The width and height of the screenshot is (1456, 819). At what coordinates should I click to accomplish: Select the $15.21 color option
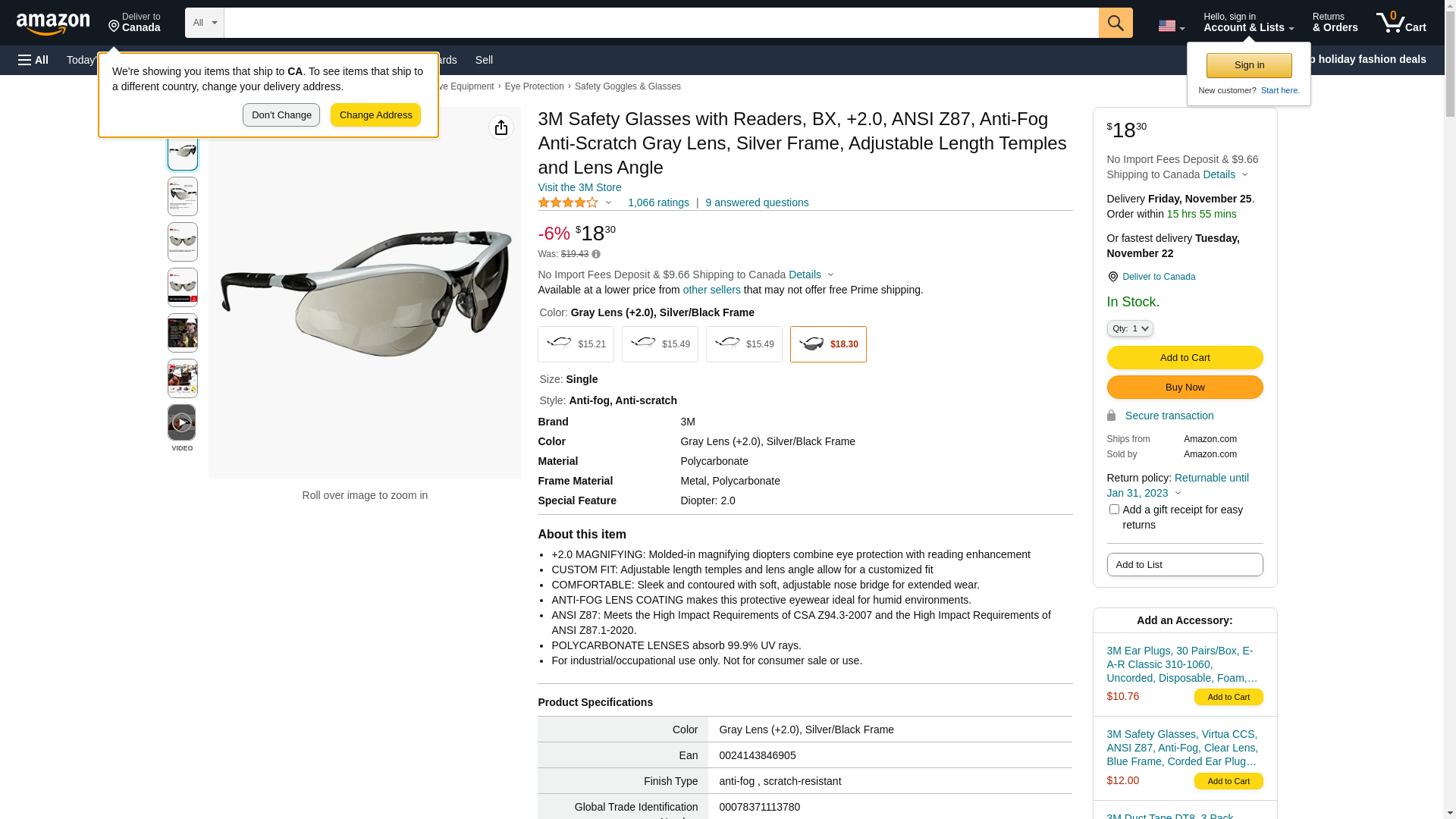coord(576,344)
